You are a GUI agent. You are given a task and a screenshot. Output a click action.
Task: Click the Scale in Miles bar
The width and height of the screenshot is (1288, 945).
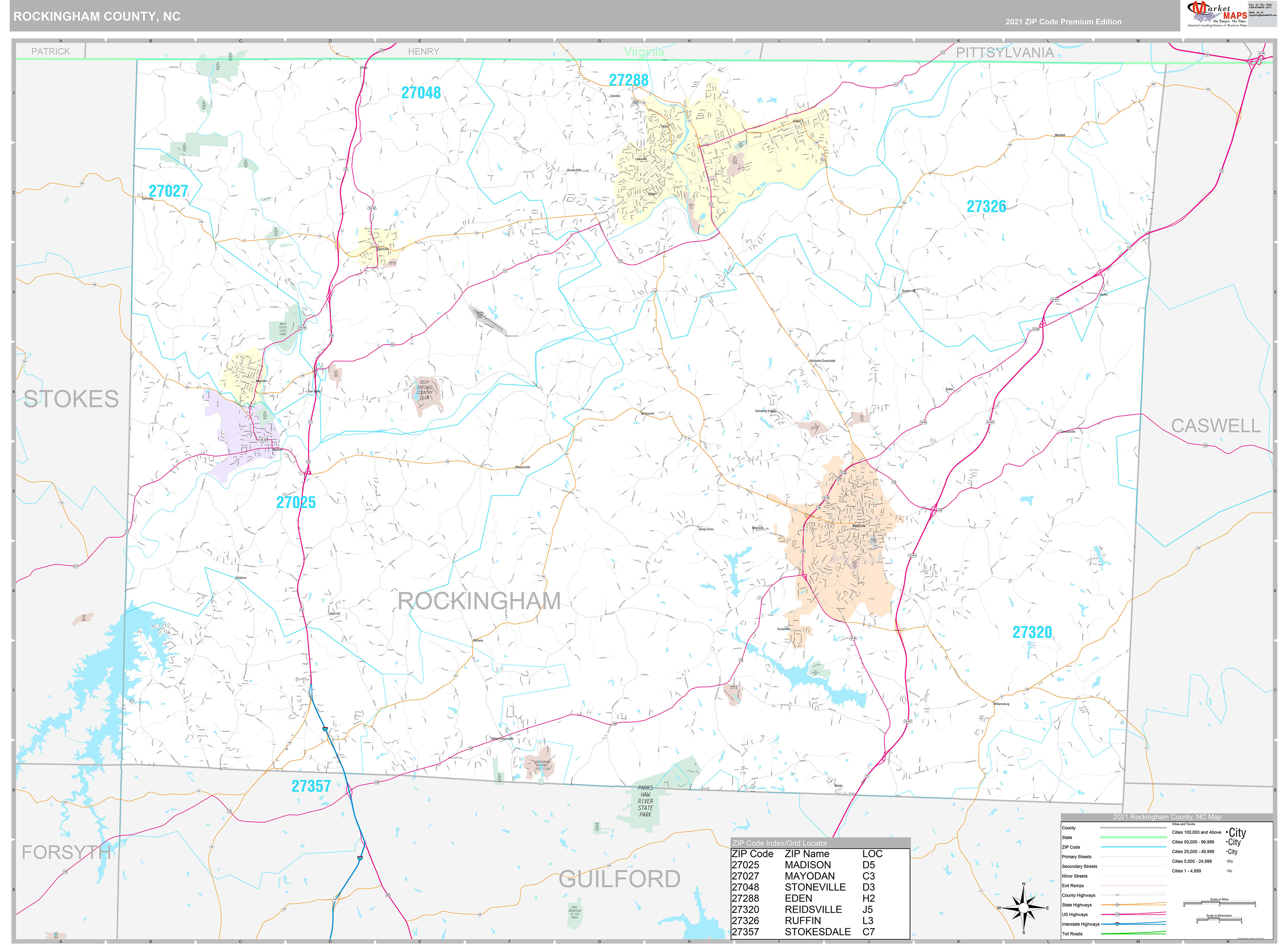click(1219, 903)
